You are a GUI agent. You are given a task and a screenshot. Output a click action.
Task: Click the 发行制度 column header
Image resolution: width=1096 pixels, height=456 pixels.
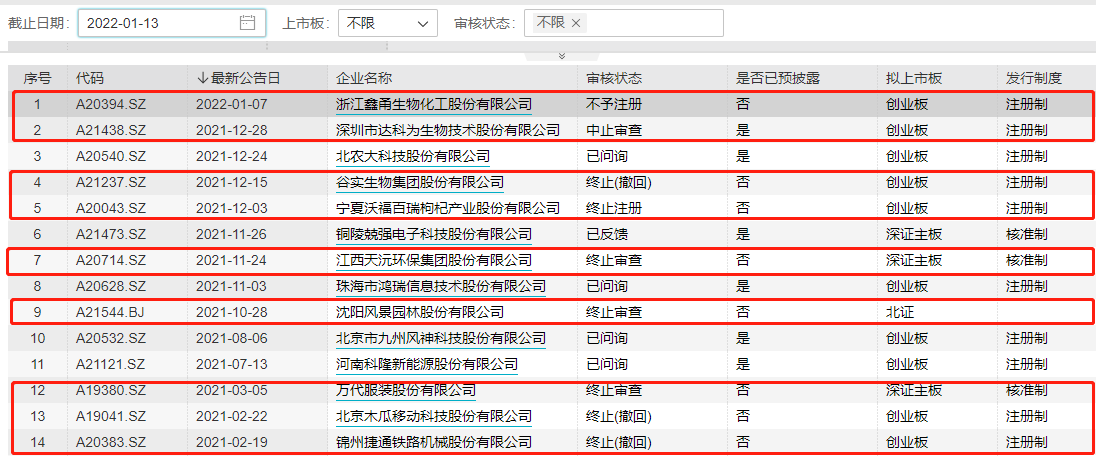click(1034, 78)
